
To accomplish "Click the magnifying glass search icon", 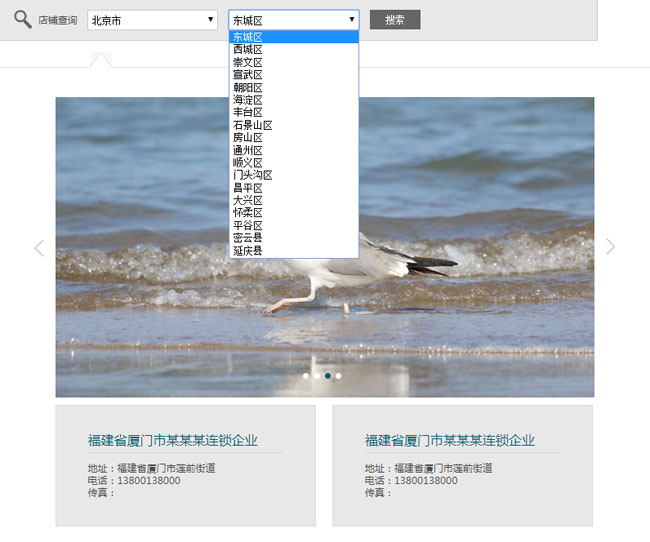I will coord(22,19).
